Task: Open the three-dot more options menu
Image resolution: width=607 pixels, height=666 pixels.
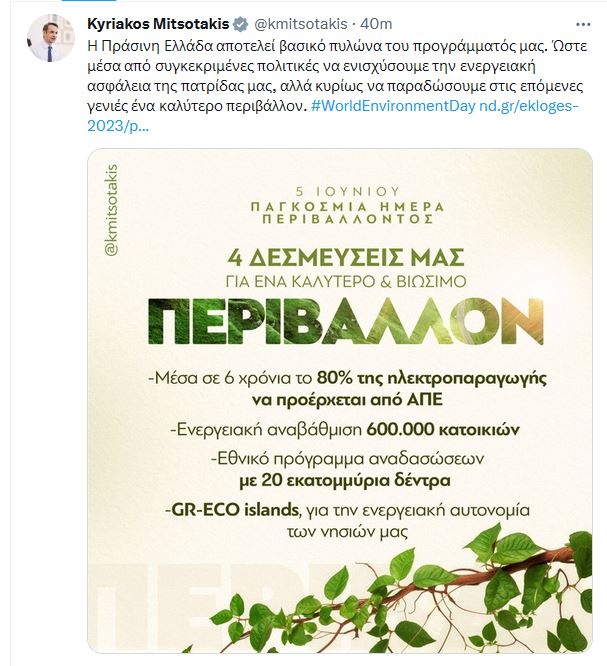Action: click(x=584, y=22)
